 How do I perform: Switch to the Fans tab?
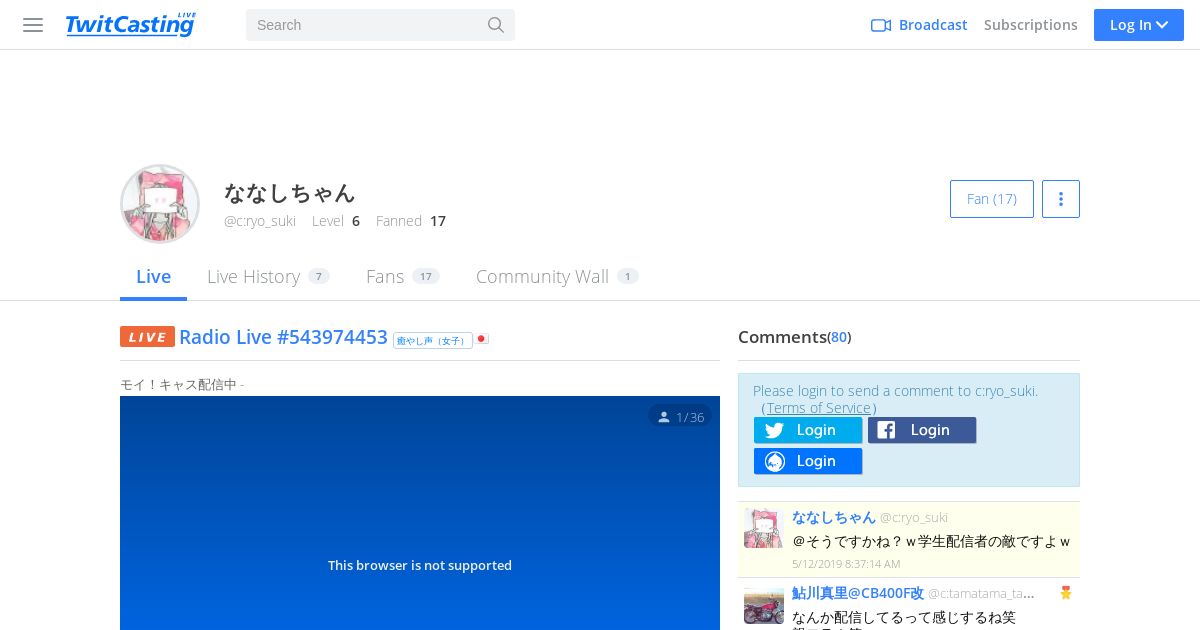pyautogui.click(x=403, y=277)
